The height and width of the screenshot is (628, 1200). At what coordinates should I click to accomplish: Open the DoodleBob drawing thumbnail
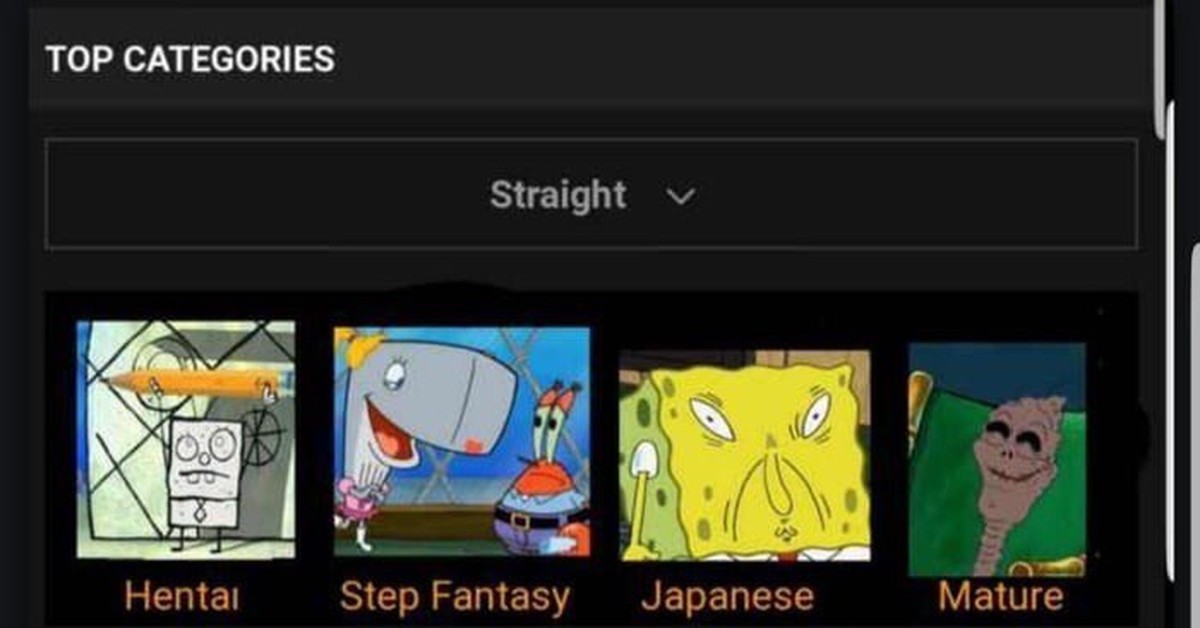(186, 439)
